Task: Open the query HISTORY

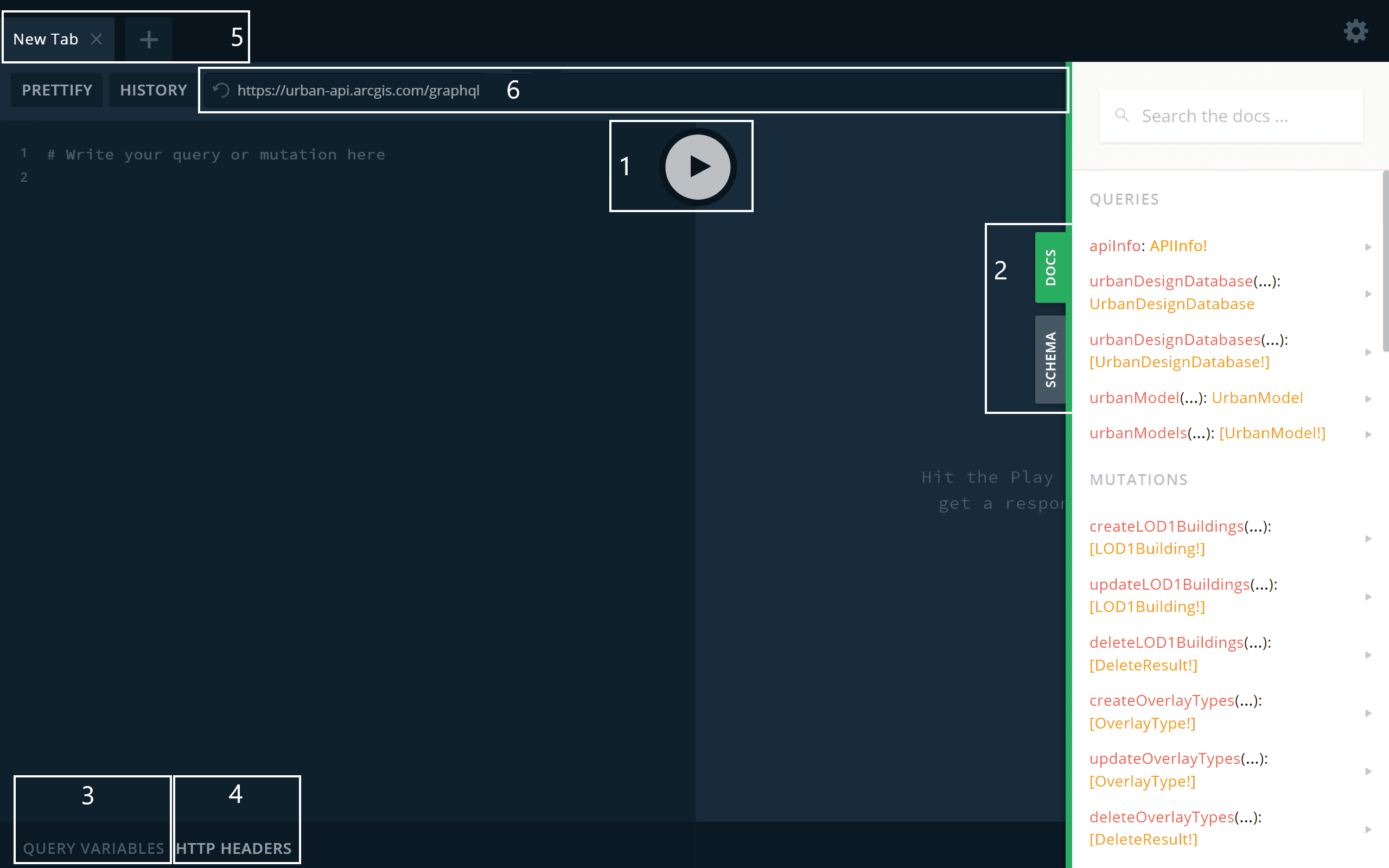Action: tap(152, 90)
